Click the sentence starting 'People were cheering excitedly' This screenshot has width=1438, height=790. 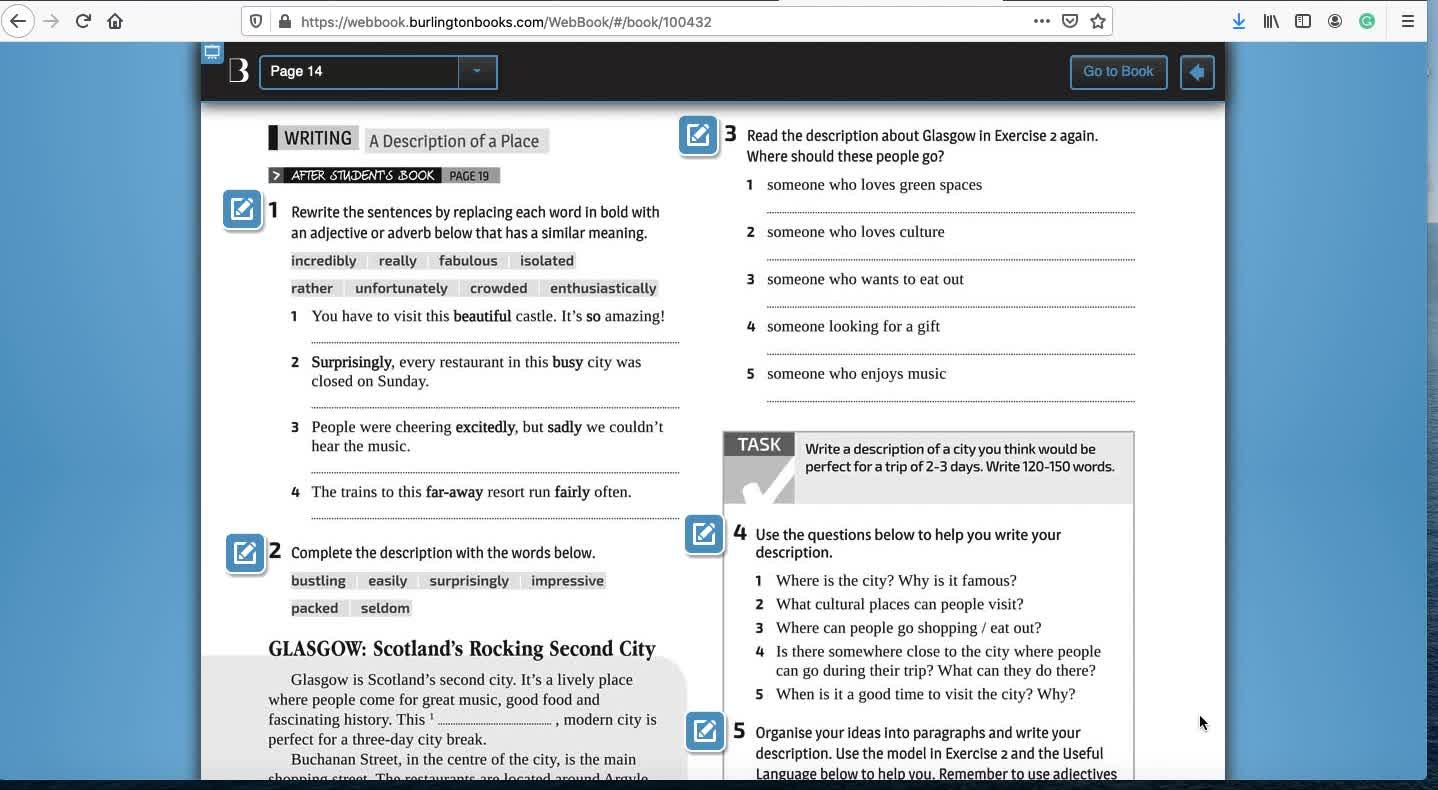click(487, 436)
